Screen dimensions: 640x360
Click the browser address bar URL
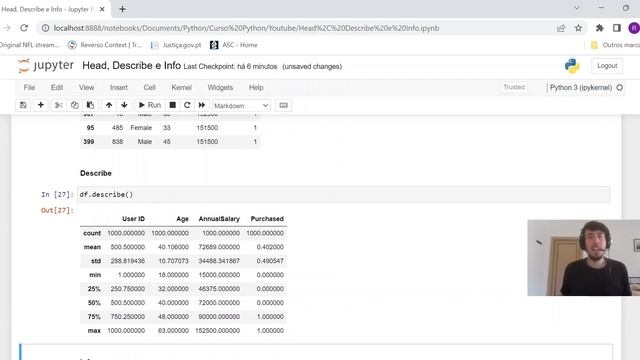247,28
